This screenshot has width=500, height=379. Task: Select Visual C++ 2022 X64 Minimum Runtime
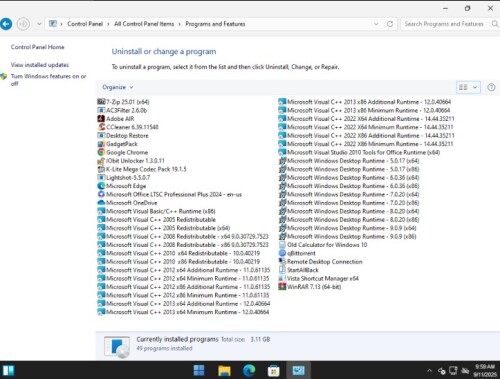pos(366,127)
